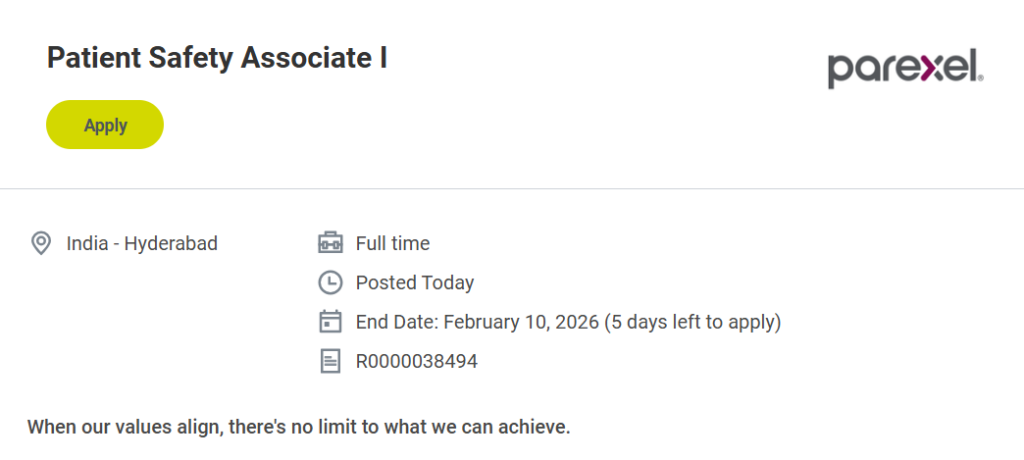Image resolution: width=1024 pixels, height=460 pixels.
Task: Click the requisition number R0000038494
Action: (417, 362)
